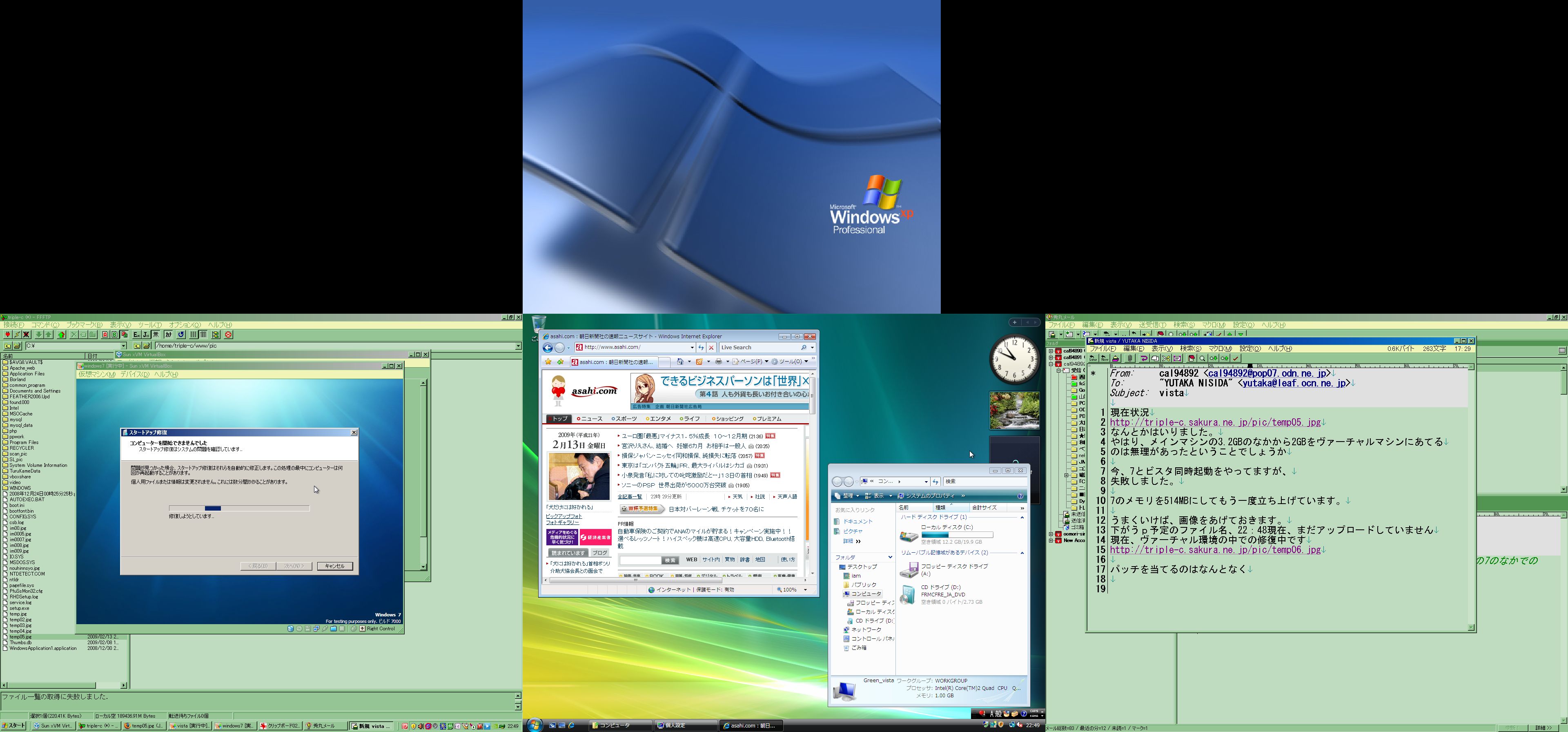
Task: Select ASCII transfer mode A icon in FFFTP
Action: [x=105, y=334]
